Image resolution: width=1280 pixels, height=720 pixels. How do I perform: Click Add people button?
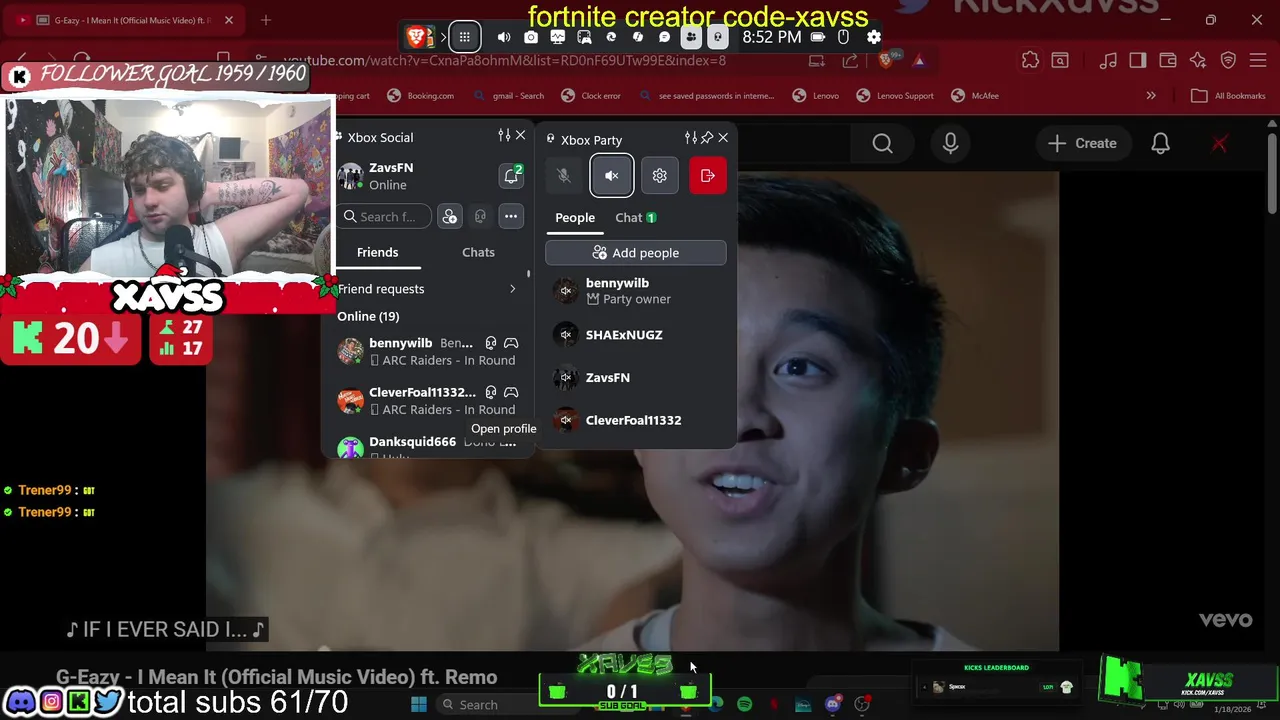[x=636, y=253]
